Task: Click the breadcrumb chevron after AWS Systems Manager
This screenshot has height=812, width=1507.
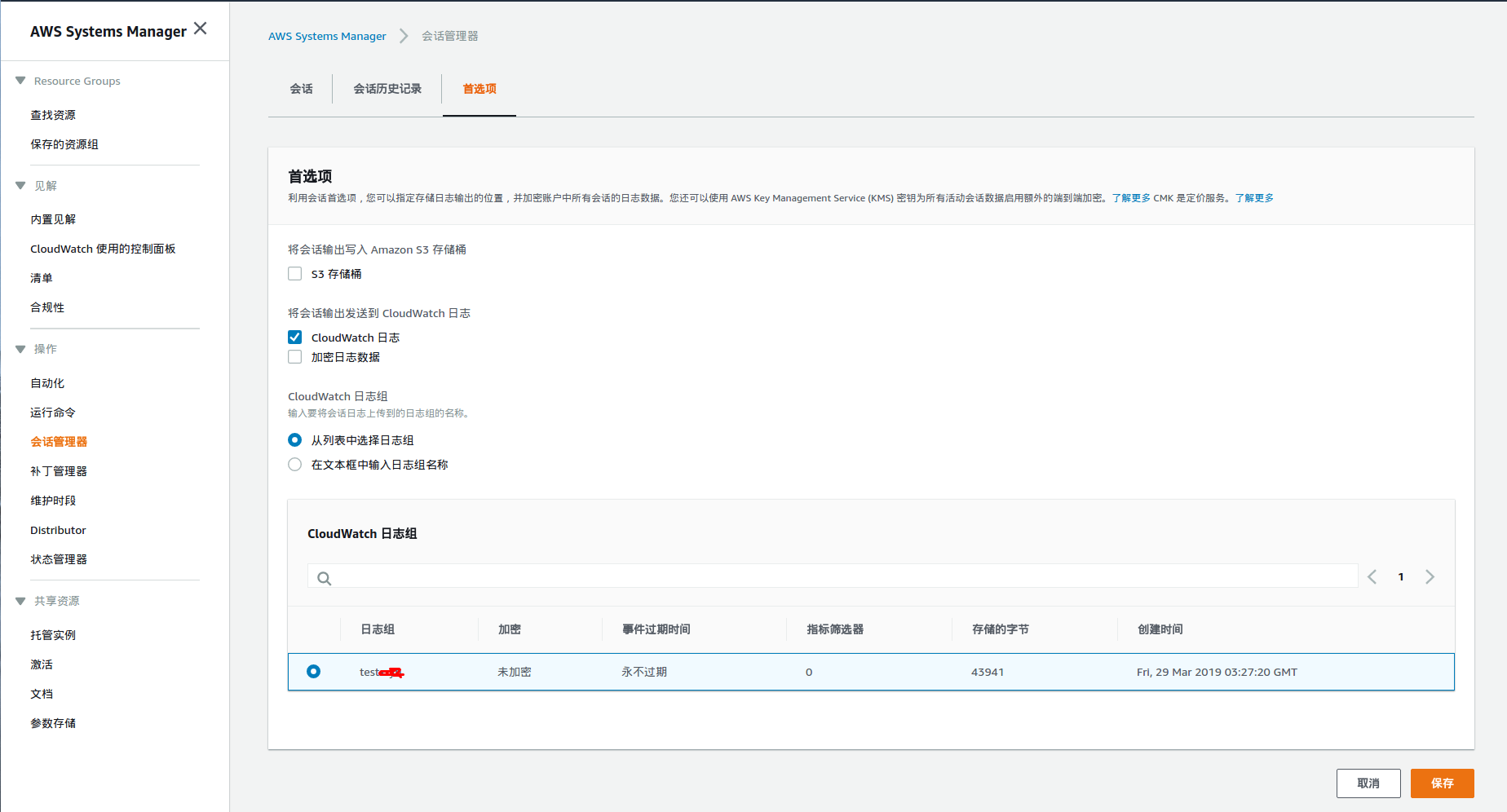Action: [x=403, y=36]
